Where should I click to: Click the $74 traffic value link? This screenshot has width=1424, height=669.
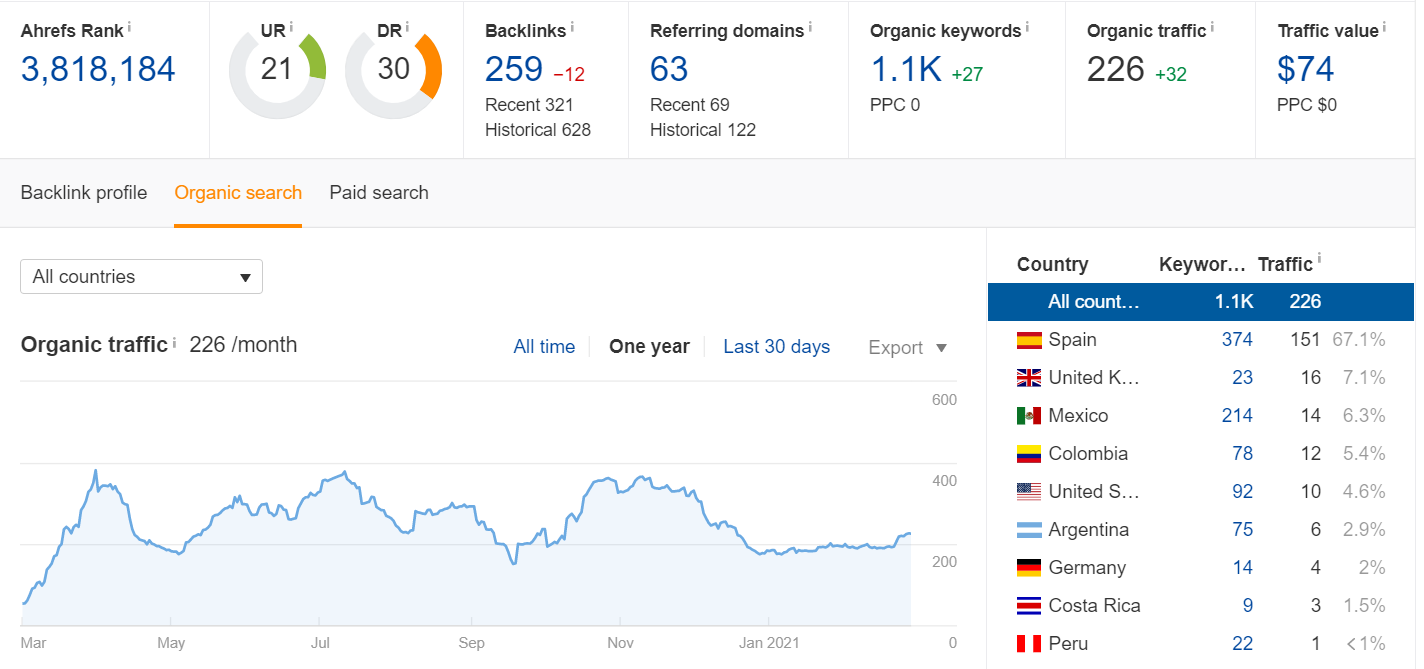[x=1306, y=69]
